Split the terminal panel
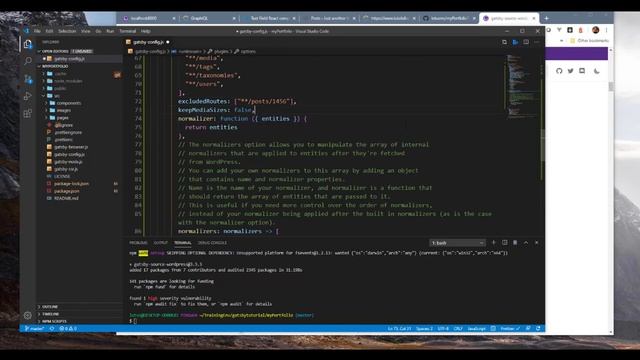 click(x=504, y=242)
